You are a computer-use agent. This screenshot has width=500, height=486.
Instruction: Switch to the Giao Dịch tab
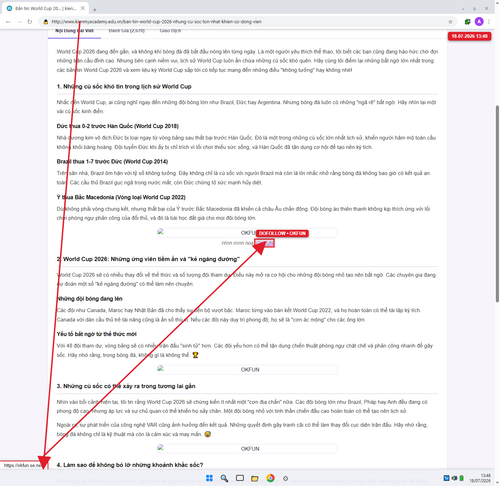click(170, 31)
